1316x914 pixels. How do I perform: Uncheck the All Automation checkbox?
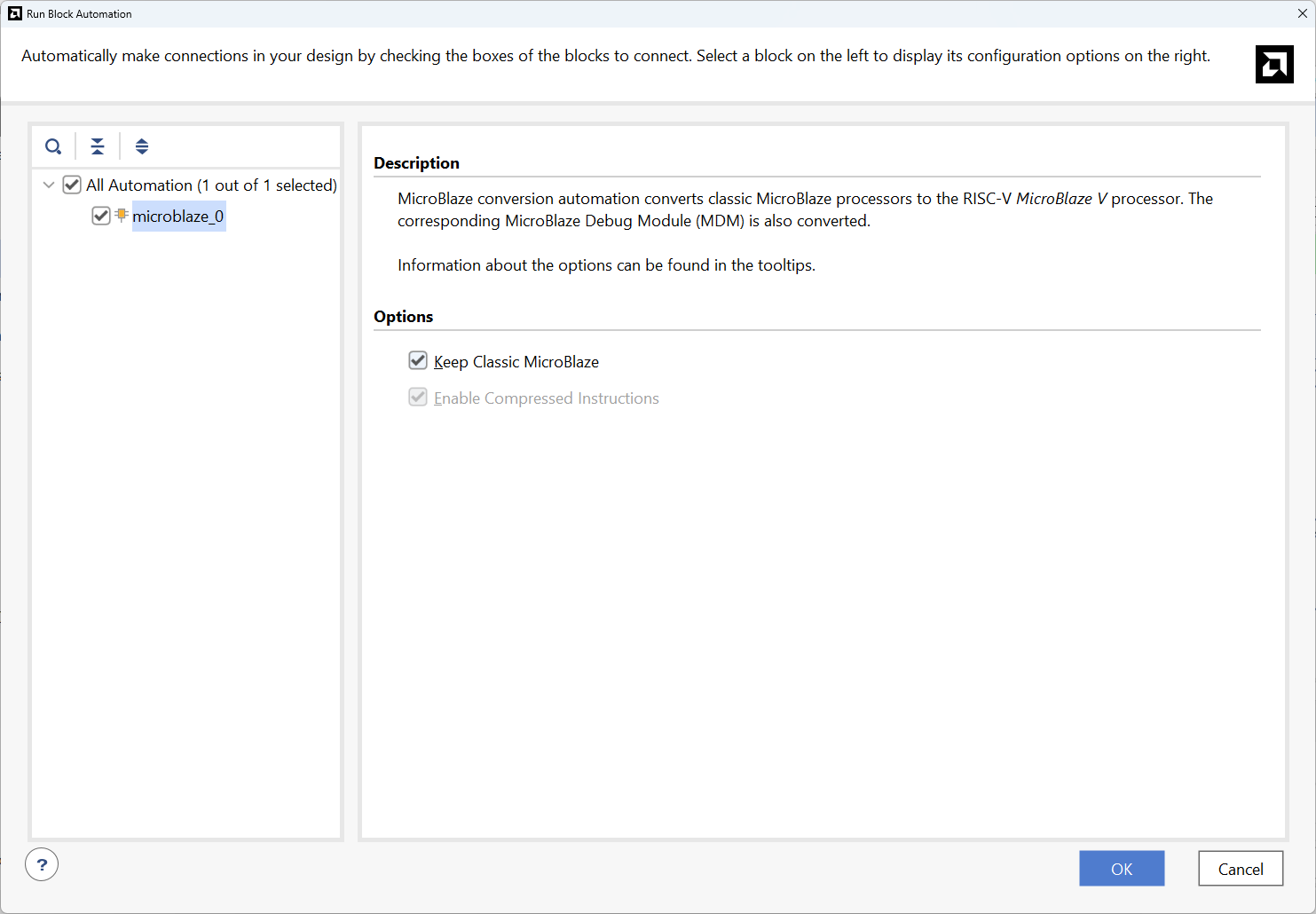tap(72, 185)
